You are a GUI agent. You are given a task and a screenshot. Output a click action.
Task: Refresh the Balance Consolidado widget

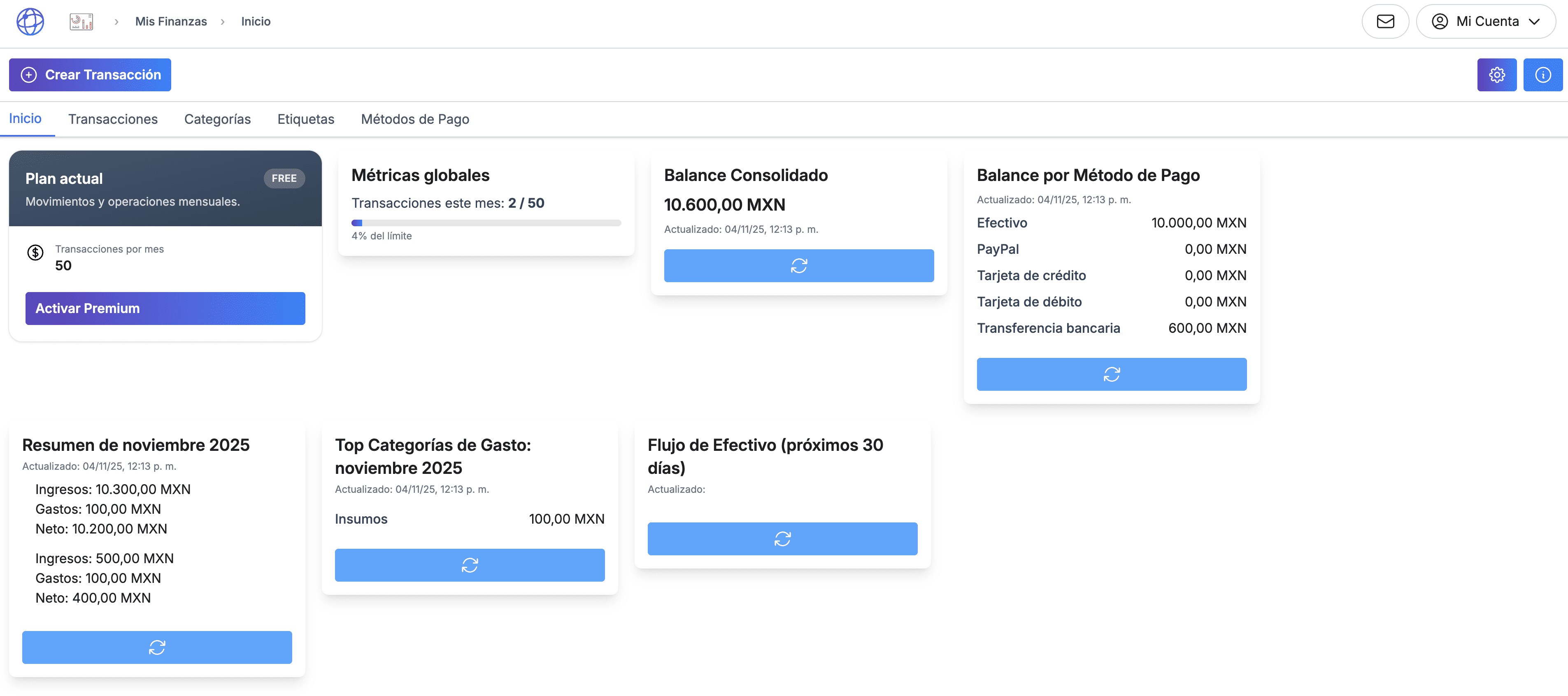pyautogui.click(x=798, y=266)
